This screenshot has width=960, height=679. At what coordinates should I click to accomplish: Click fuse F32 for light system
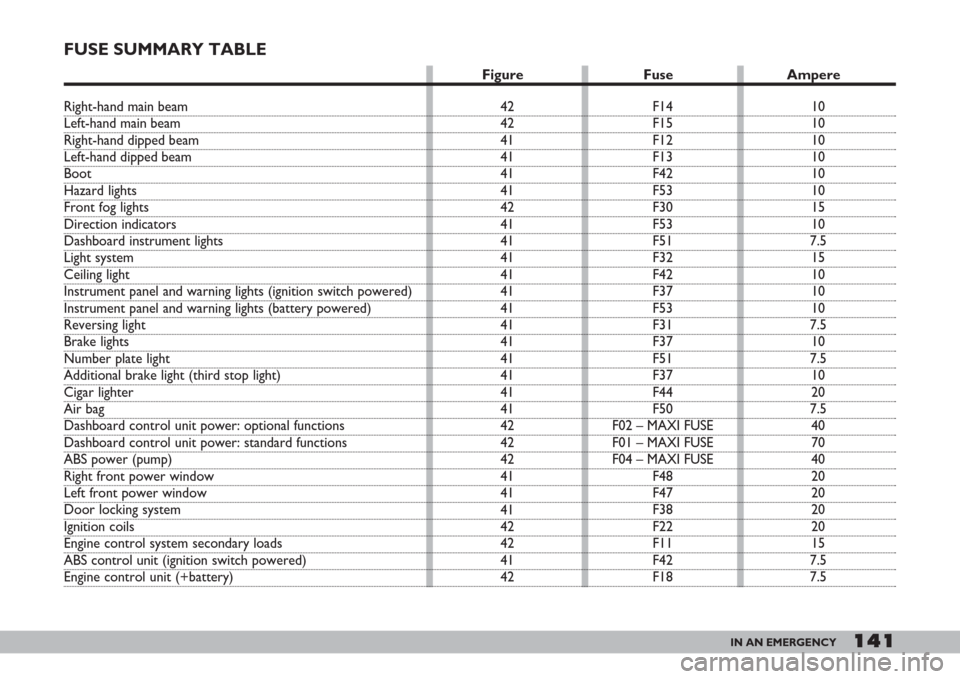point(662,258)
